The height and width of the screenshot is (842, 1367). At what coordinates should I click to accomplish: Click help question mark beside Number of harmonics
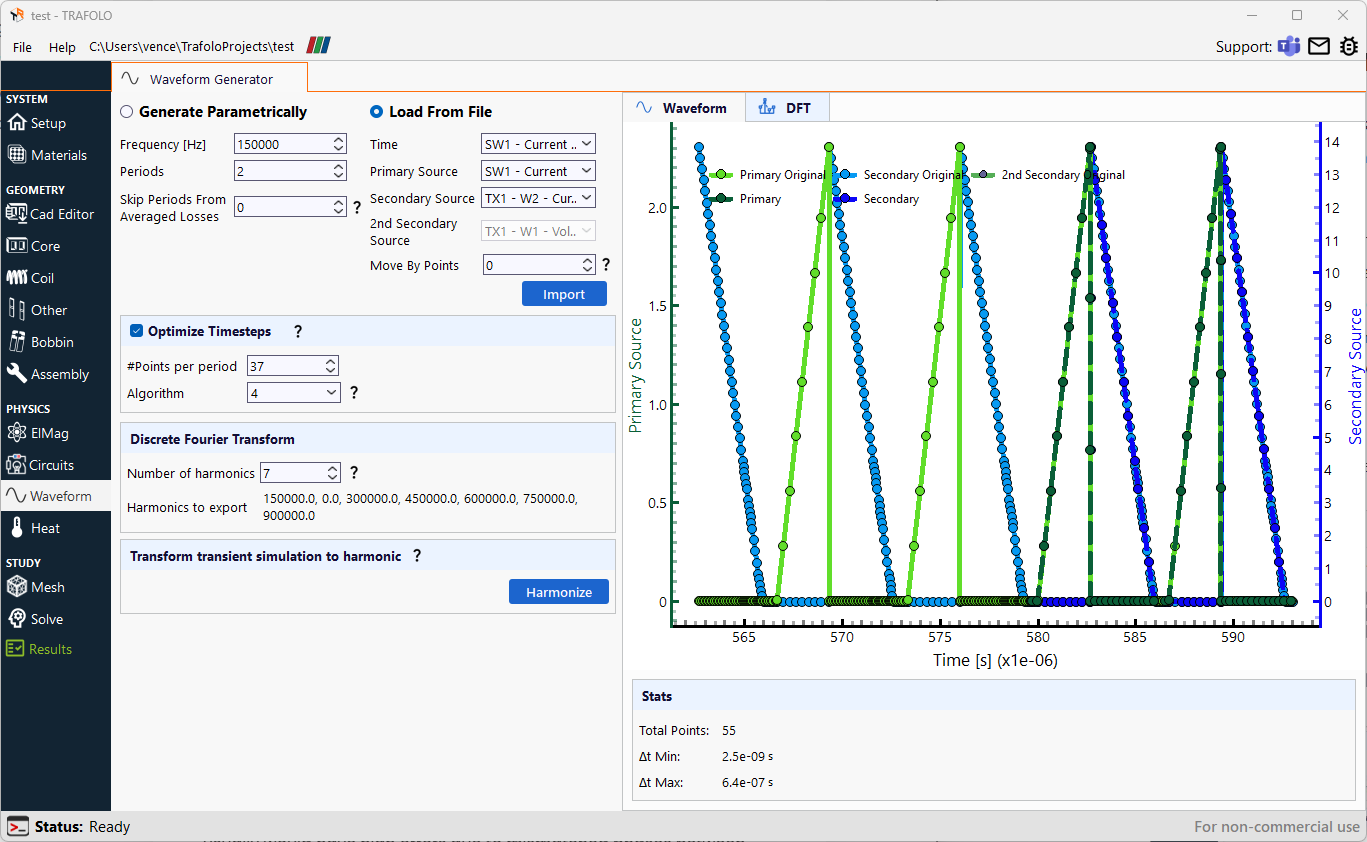pos(354,473)
